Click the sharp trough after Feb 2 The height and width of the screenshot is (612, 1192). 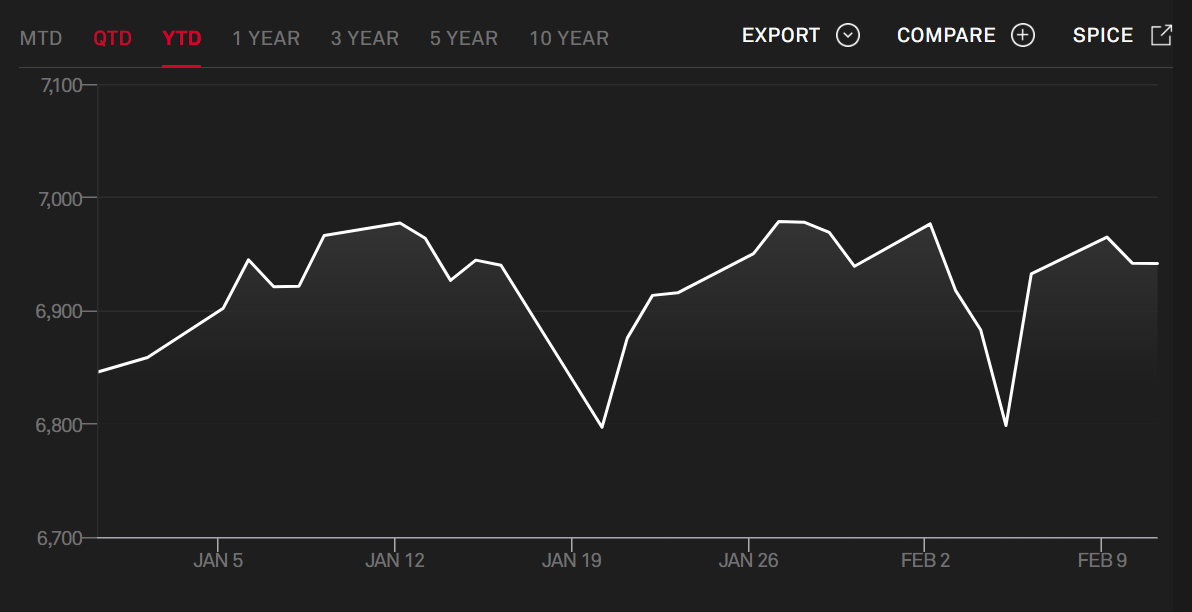1005,425
